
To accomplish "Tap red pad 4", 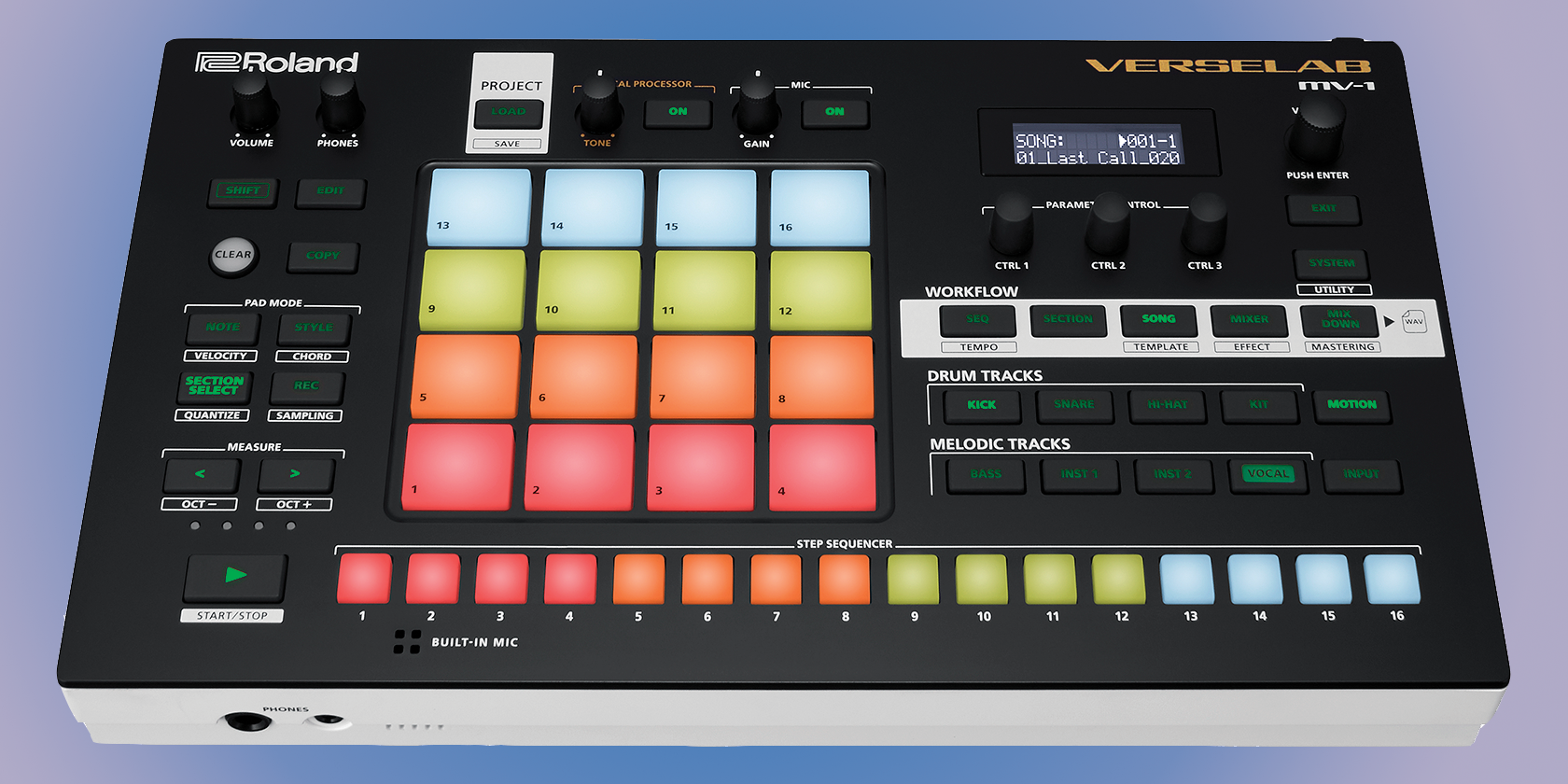I will [x=822, y=468].
